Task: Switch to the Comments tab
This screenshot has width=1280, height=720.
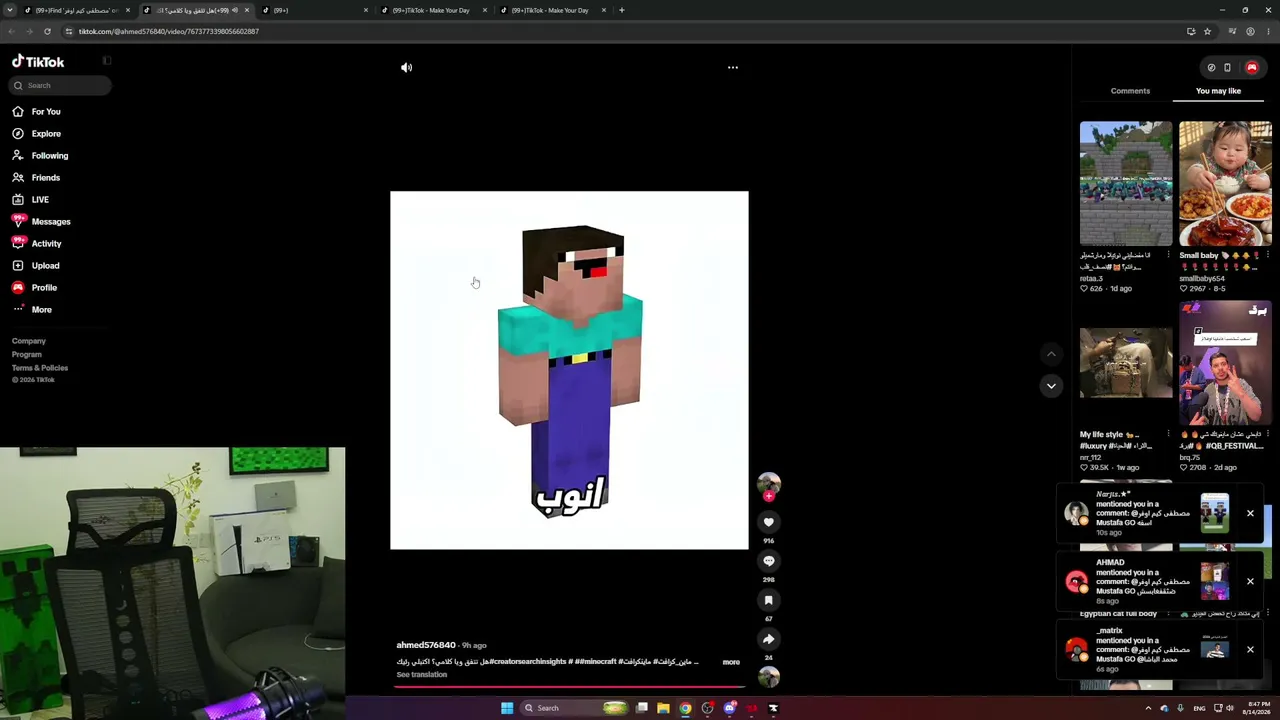Action: pos(1130,91)
